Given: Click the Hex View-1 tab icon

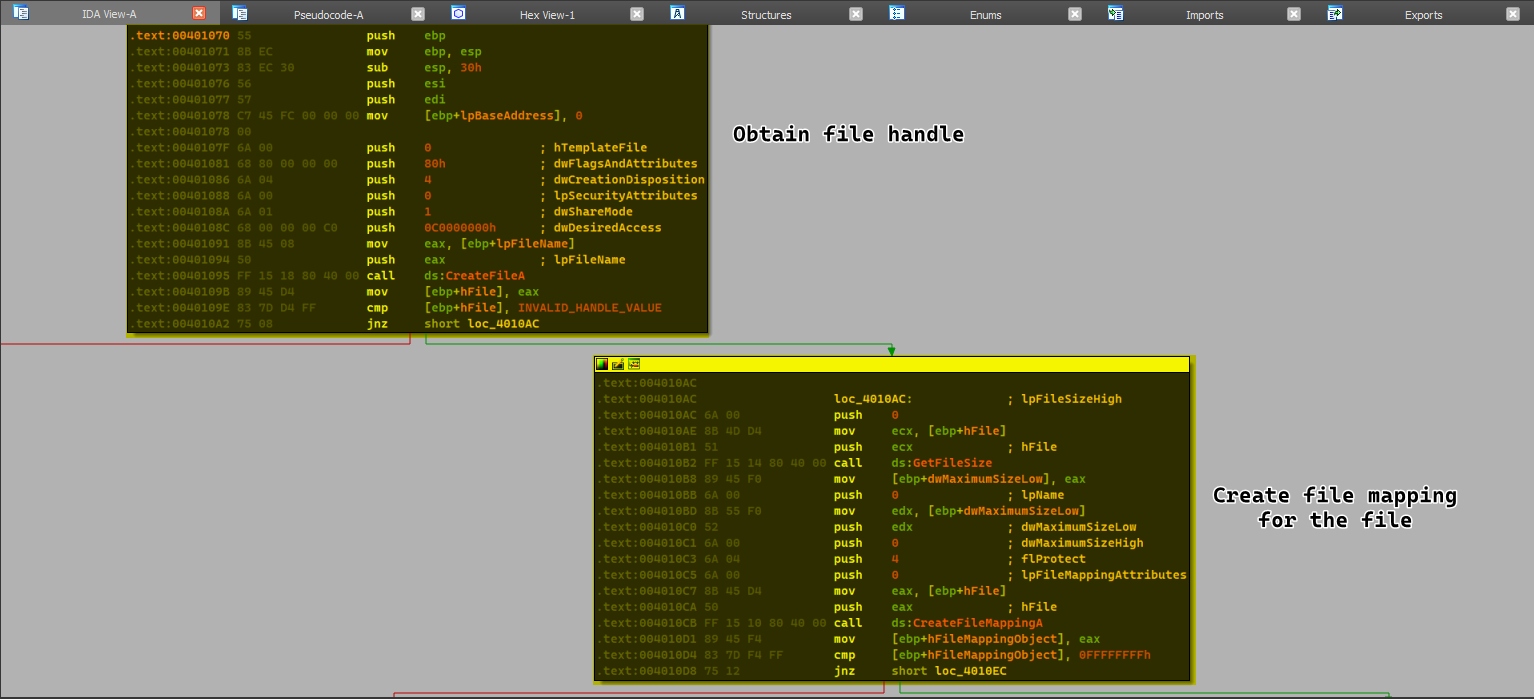Looking at the screenshot, I should tap(458, 14).
